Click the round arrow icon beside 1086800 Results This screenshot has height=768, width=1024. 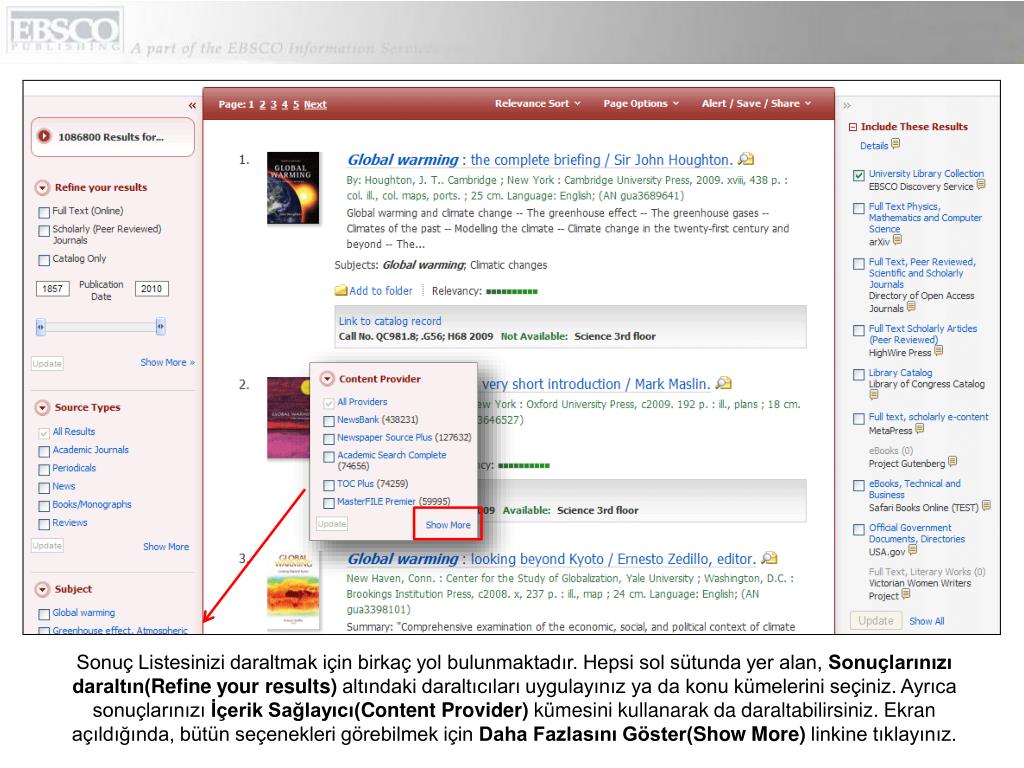44,136
